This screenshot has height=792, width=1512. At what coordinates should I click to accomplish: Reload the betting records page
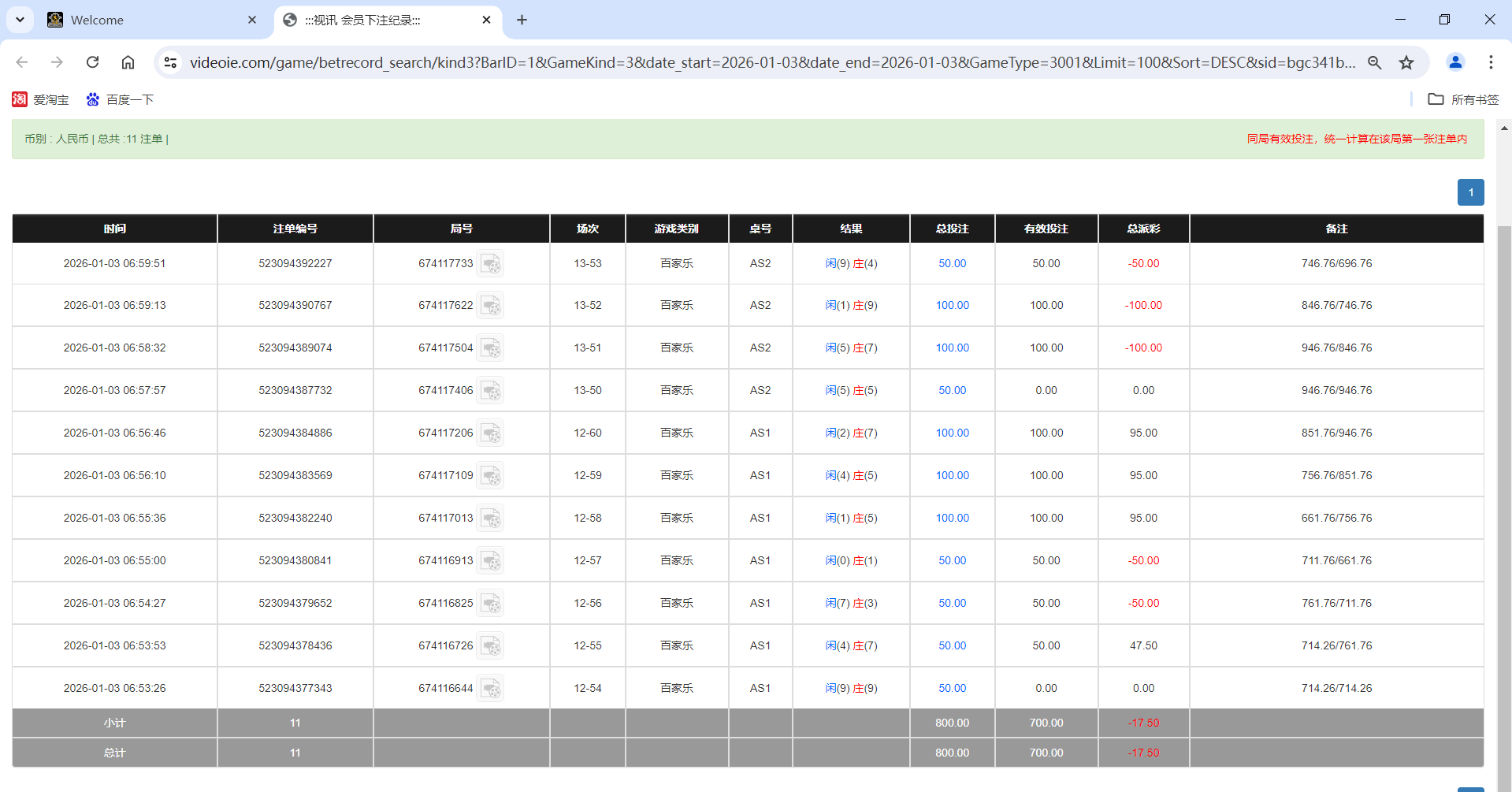92,62
